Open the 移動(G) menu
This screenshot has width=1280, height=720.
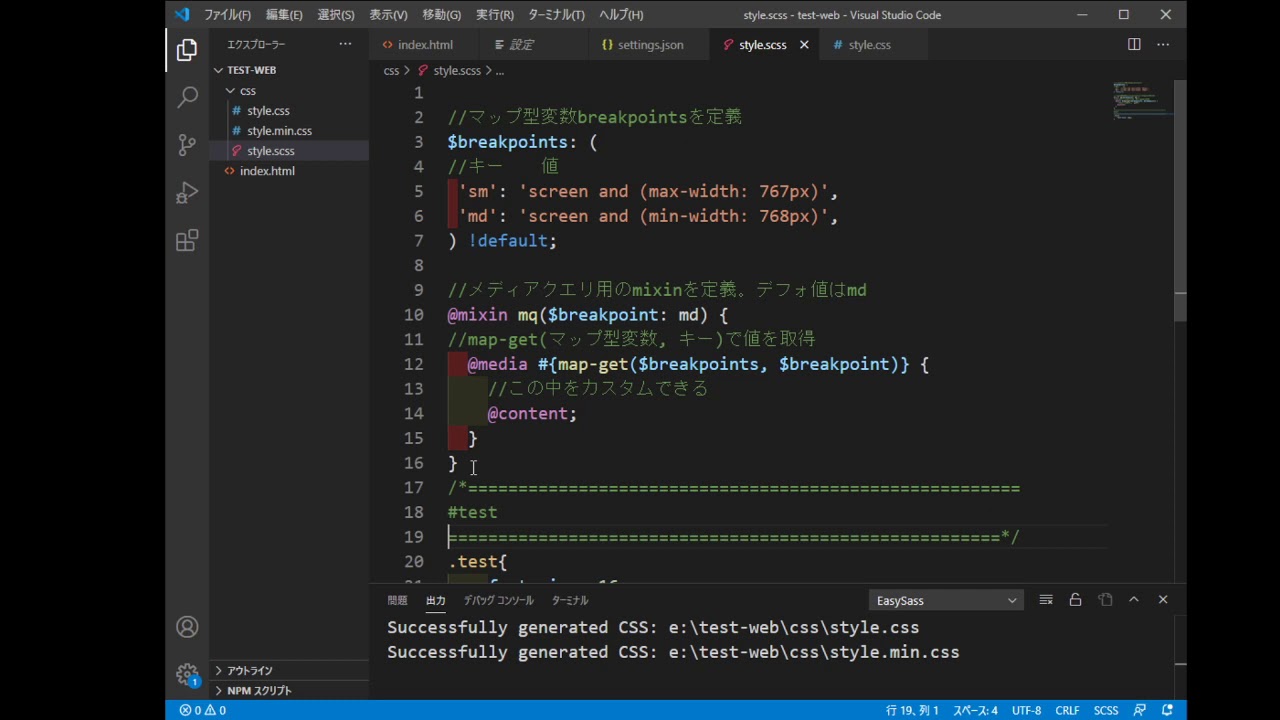pos(441,14)
